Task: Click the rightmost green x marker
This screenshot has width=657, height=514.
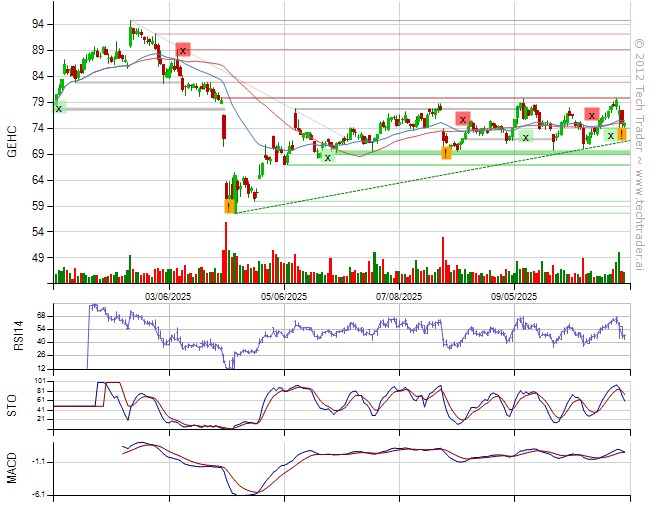Action: click(x=610, y=135)
